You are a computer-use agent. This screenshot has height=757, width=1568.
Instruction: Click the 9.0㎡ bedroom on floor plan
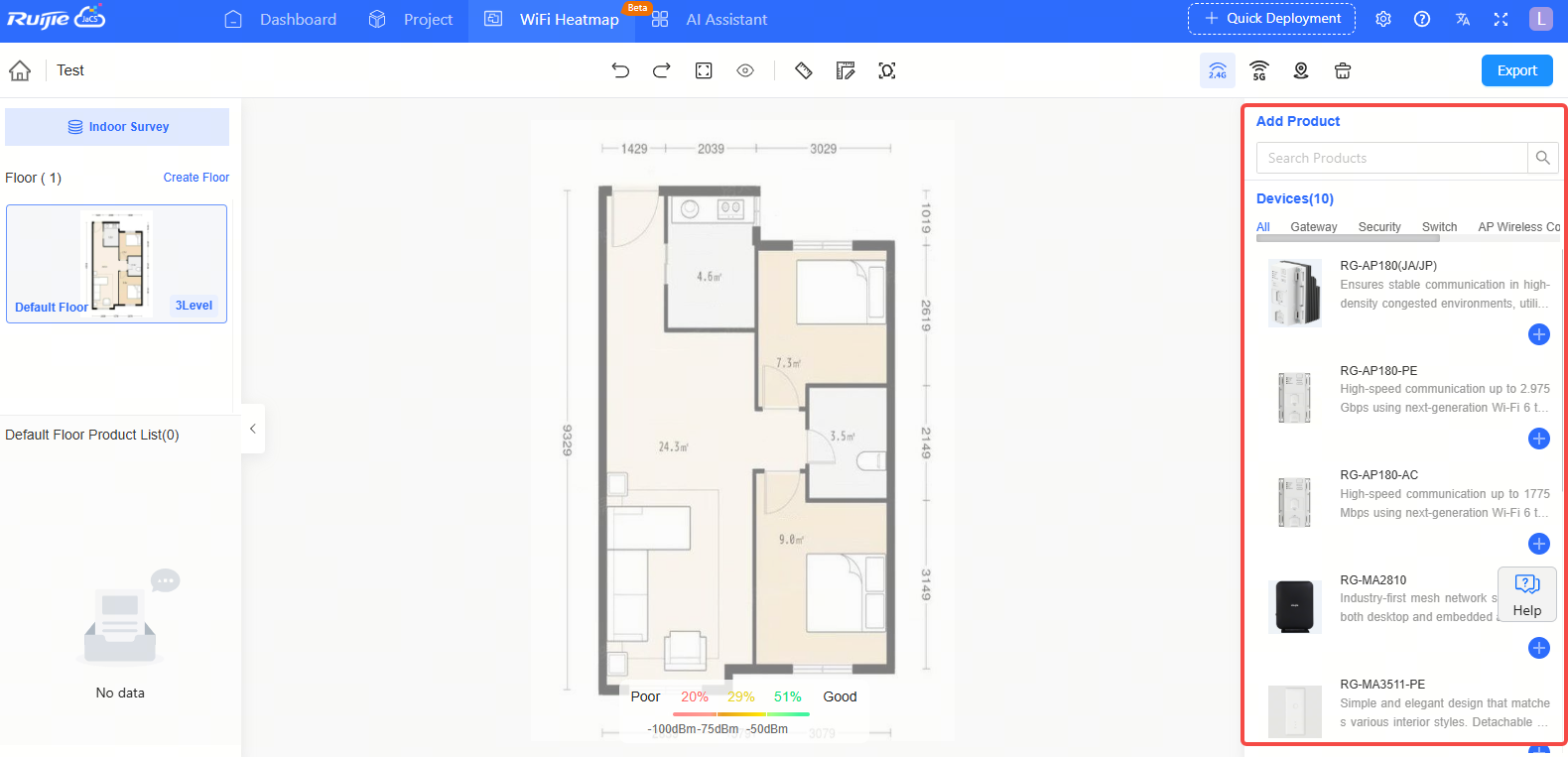point(791,540)
